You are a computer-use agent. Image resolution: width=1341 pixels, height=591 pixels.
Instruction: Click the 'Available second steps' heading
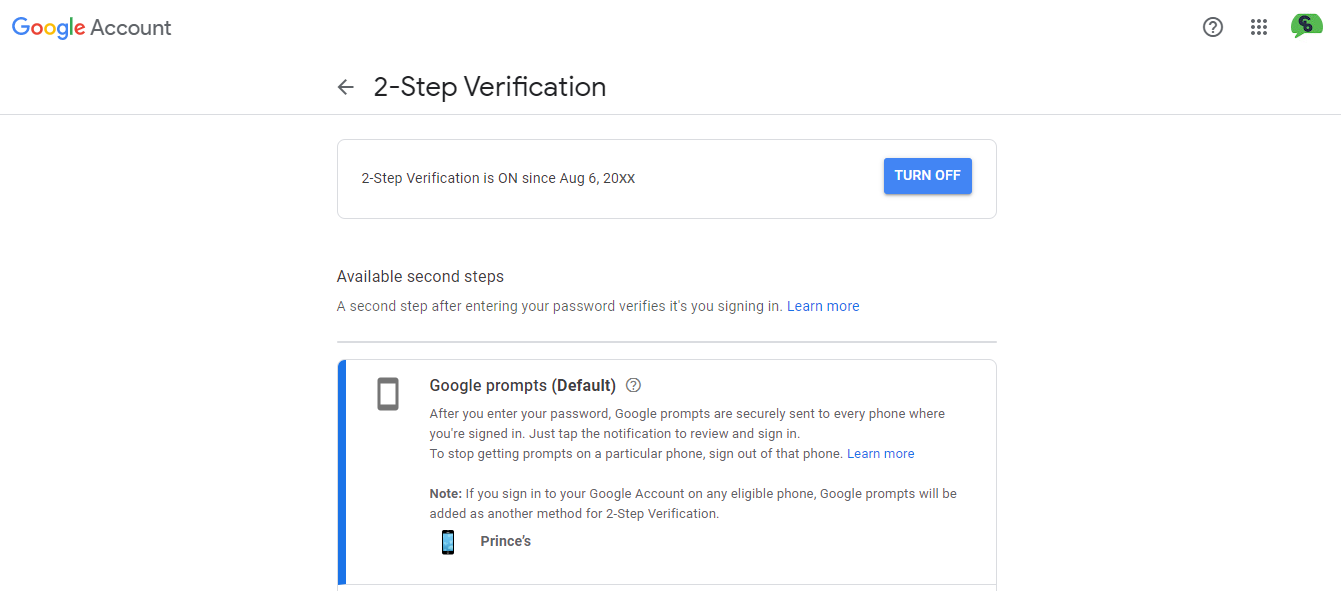pyautogui.click(x=420, y=276)
